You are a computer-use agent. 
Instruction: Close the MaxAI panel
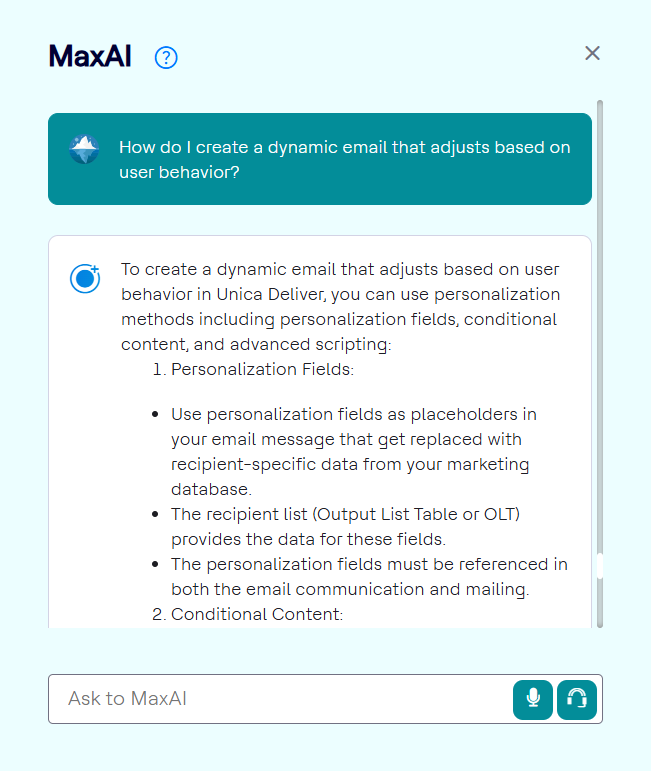[x=592, y=53]
